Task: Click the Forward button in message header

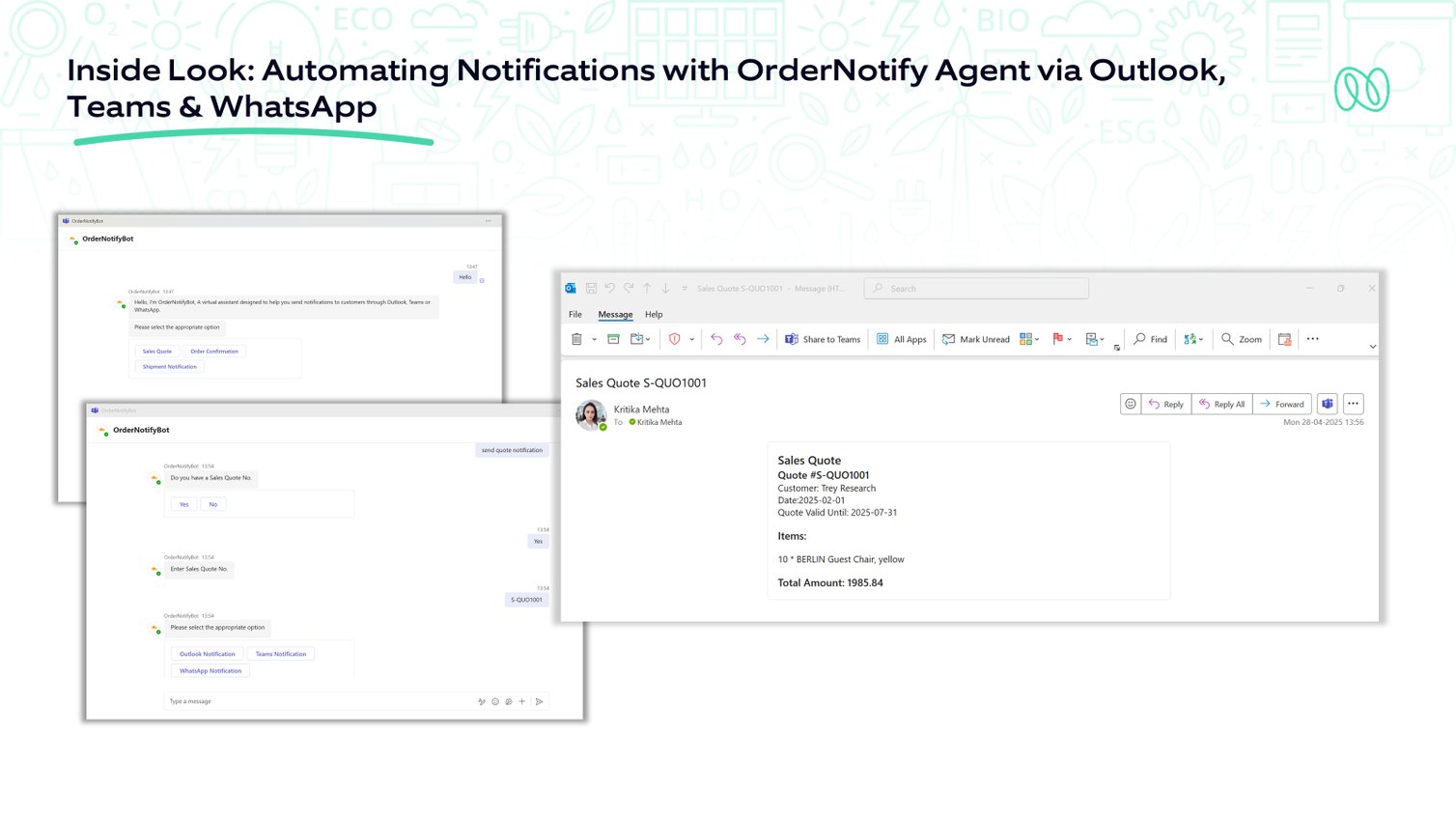Action: 1281,404
